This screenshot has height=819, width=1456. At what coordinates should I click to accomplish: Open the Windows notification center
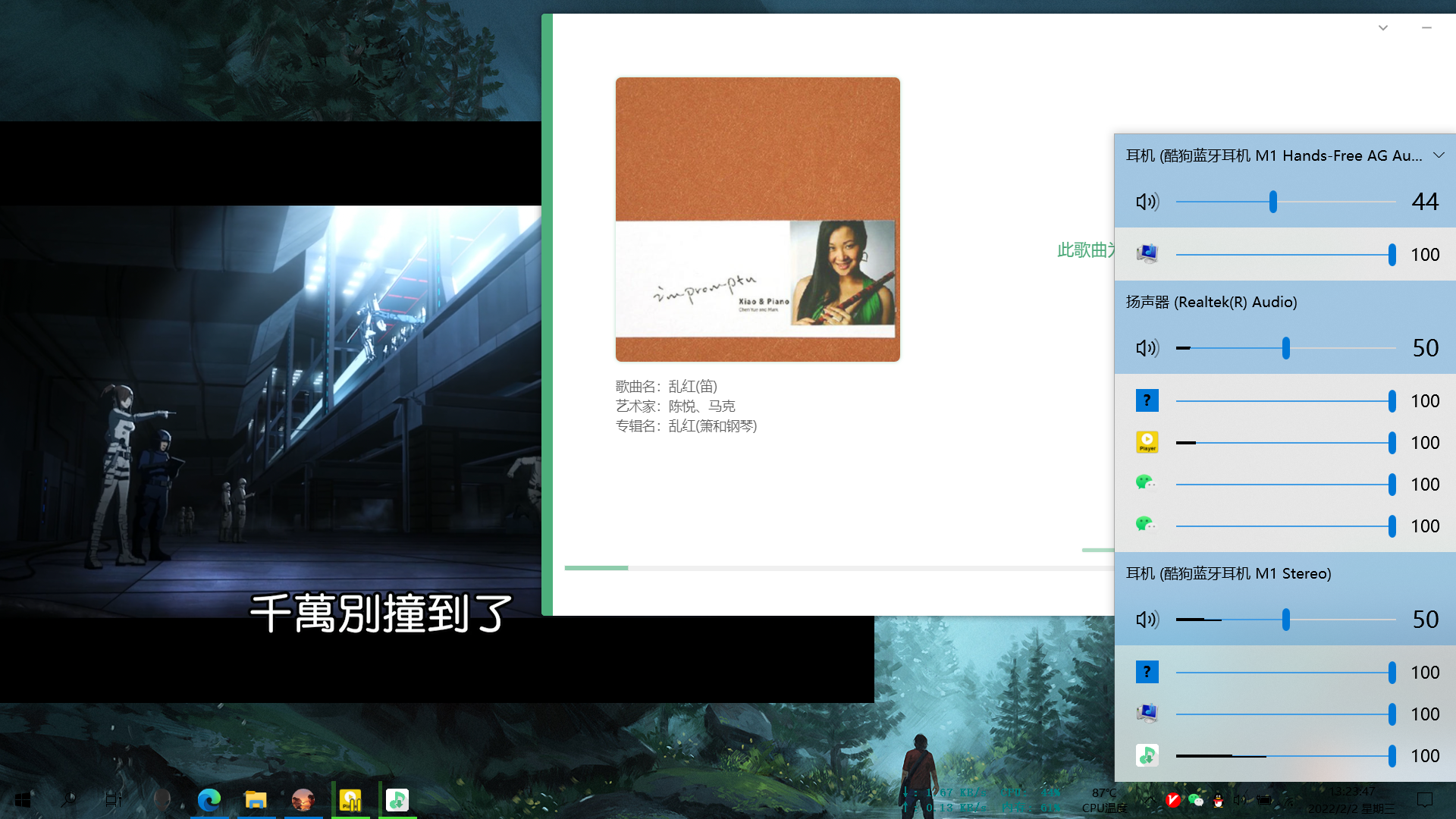coord(1424,799)
